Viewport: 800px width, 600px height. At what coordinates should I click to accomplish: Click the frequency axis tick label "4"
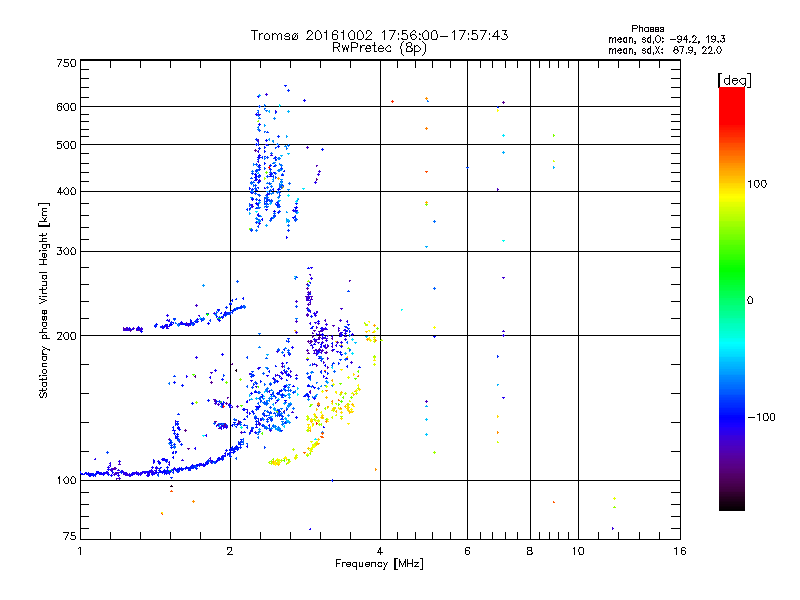pos(380,551)
